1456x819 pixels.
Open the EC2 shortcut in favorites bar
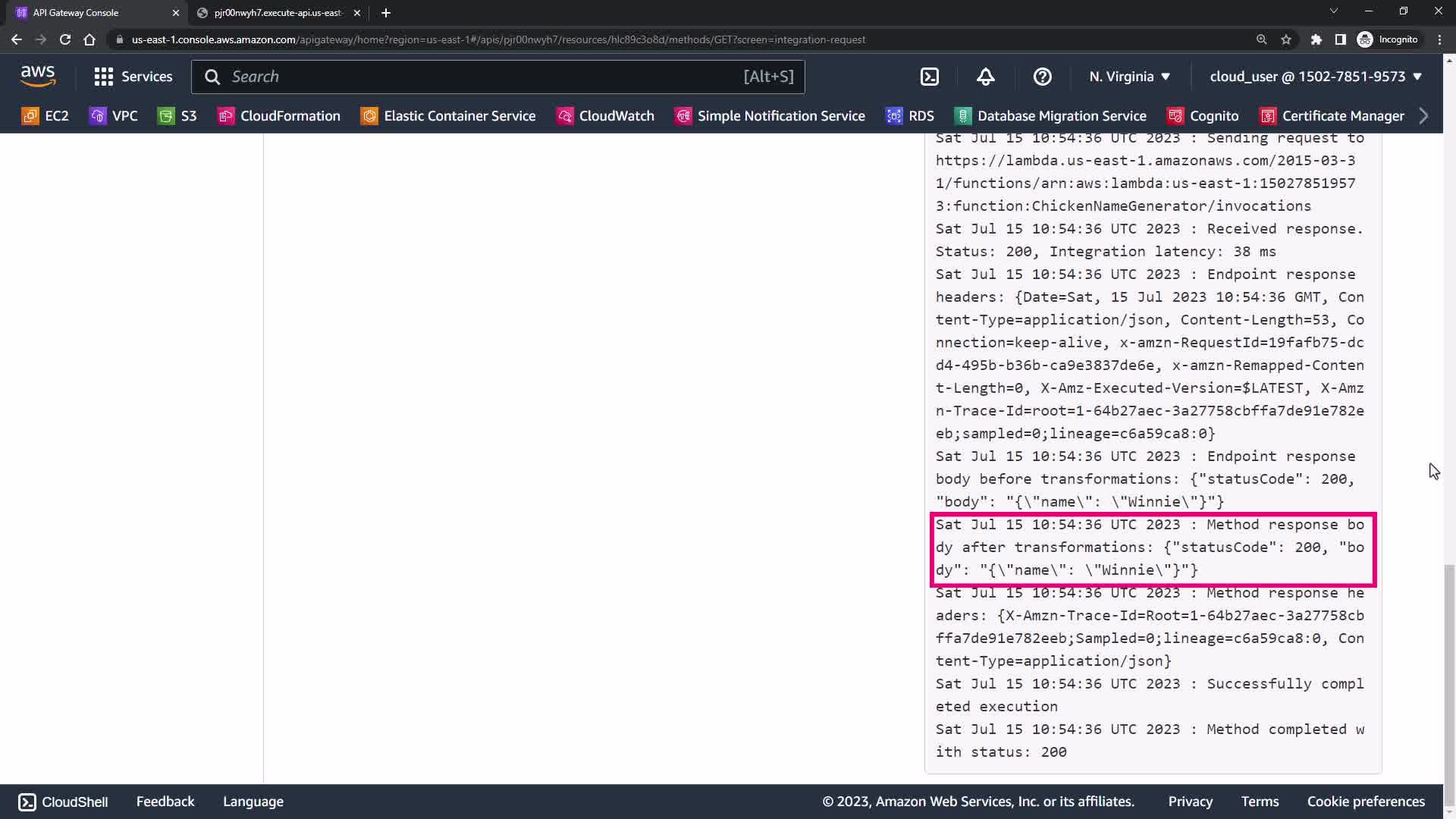pyautogui.click(x=45, y=116)
